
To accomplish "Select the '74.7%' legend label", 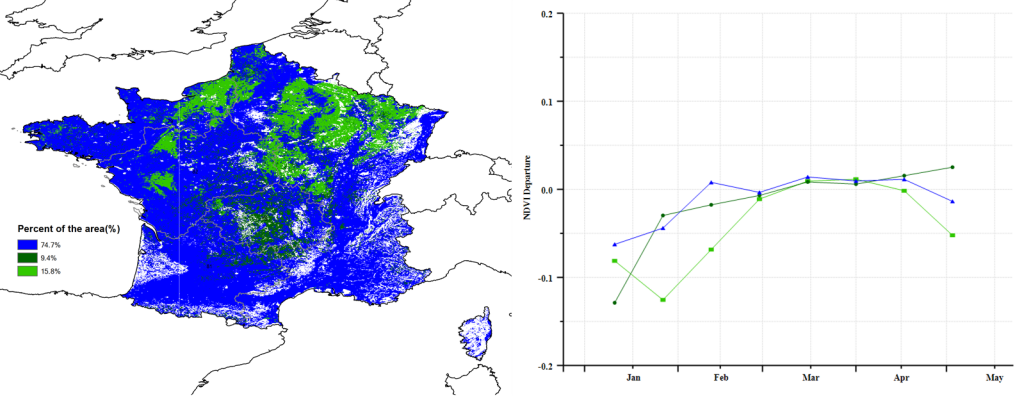I will pyautogui.click(x=50, y=244).
